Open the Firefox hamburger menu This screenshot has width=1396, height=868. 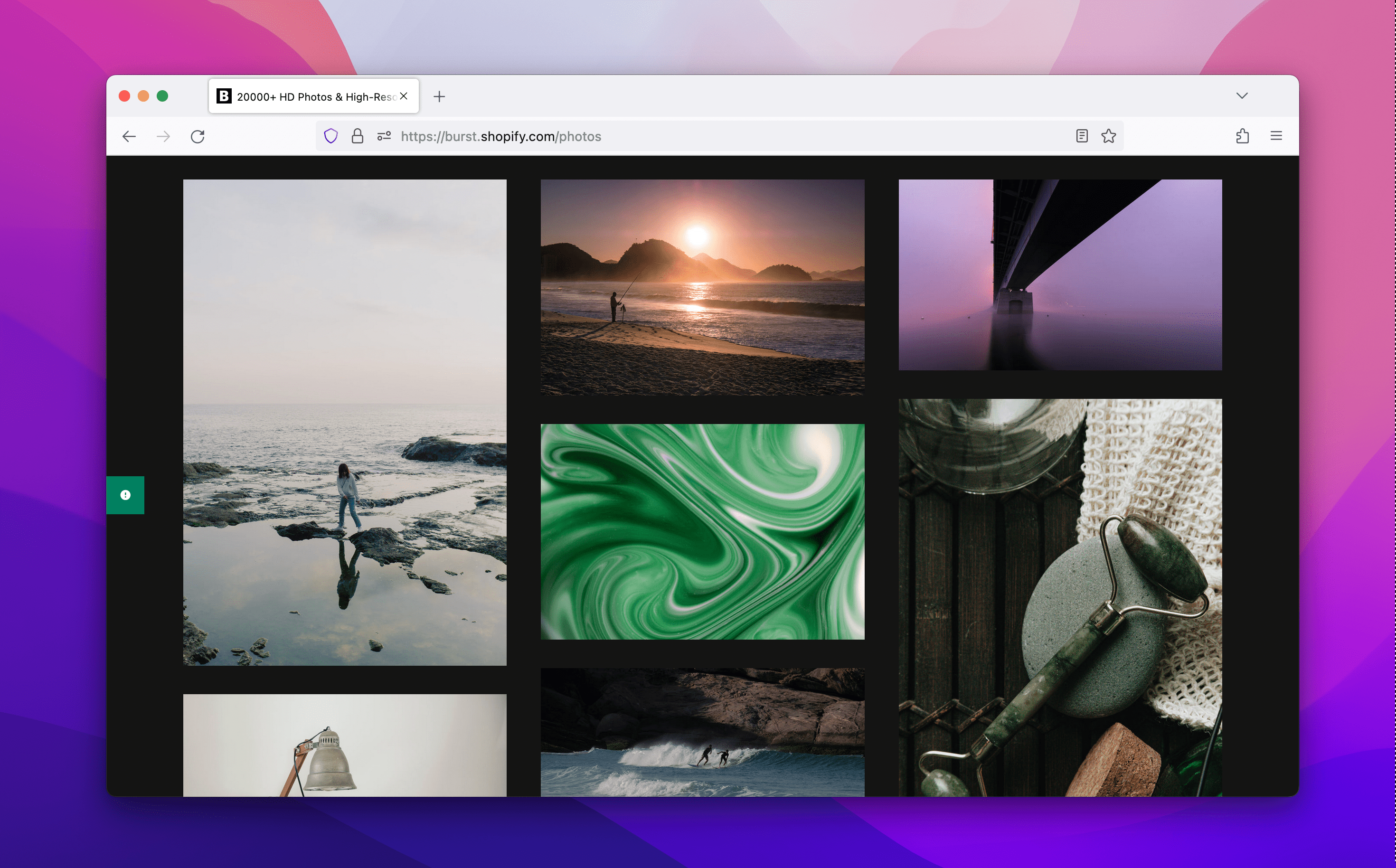pyautogui.click(x=1276, y=136)
